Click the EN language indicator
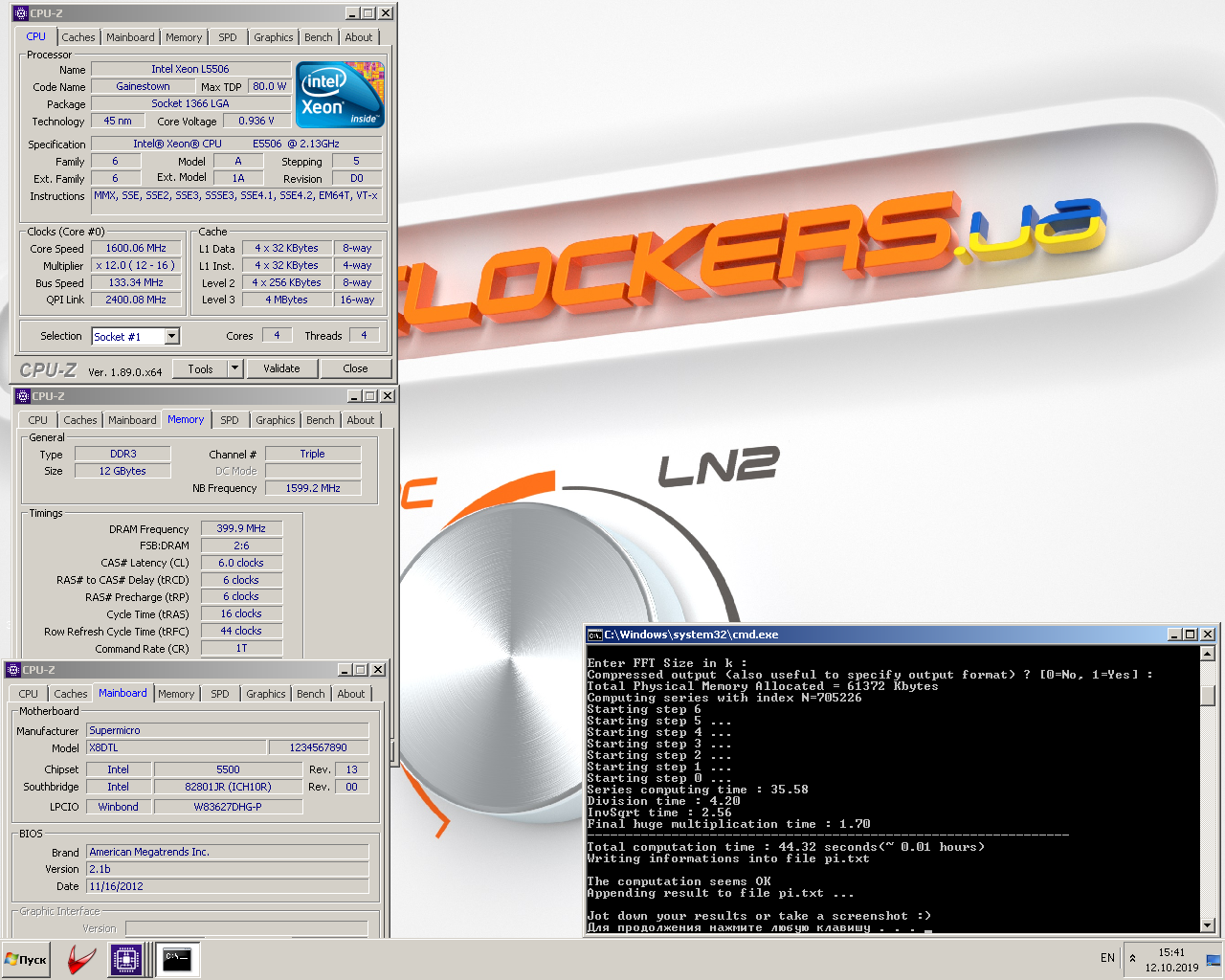Viewport: 1225px width, 980px height. pos(1107,958)
